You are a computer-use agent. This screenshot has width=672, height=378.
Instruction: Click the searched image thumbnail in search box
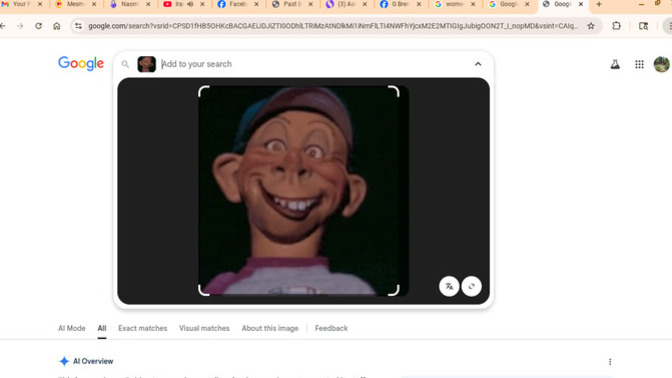tap(147, 64)
